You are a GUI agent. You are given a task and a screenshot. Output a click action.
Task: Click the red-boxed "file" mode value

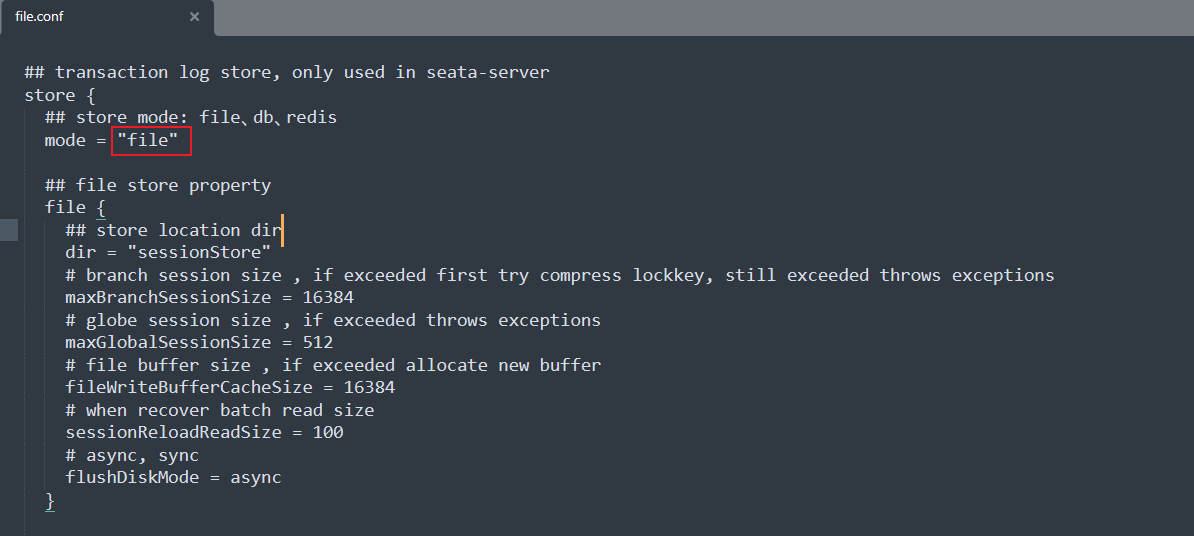[151, 141]
